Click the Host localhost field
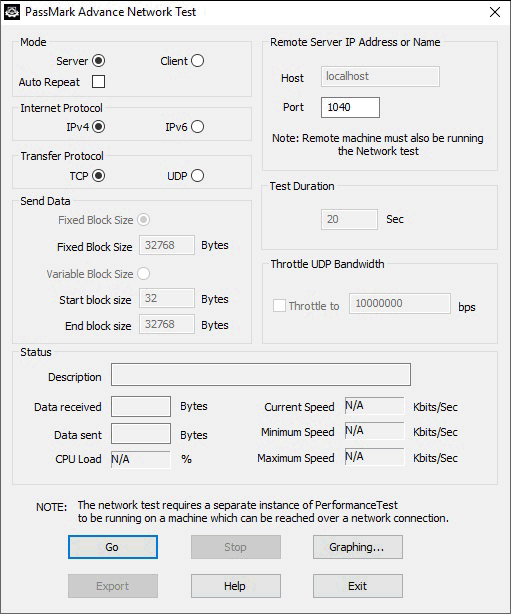Screen dimensions: 511x614 380,76
